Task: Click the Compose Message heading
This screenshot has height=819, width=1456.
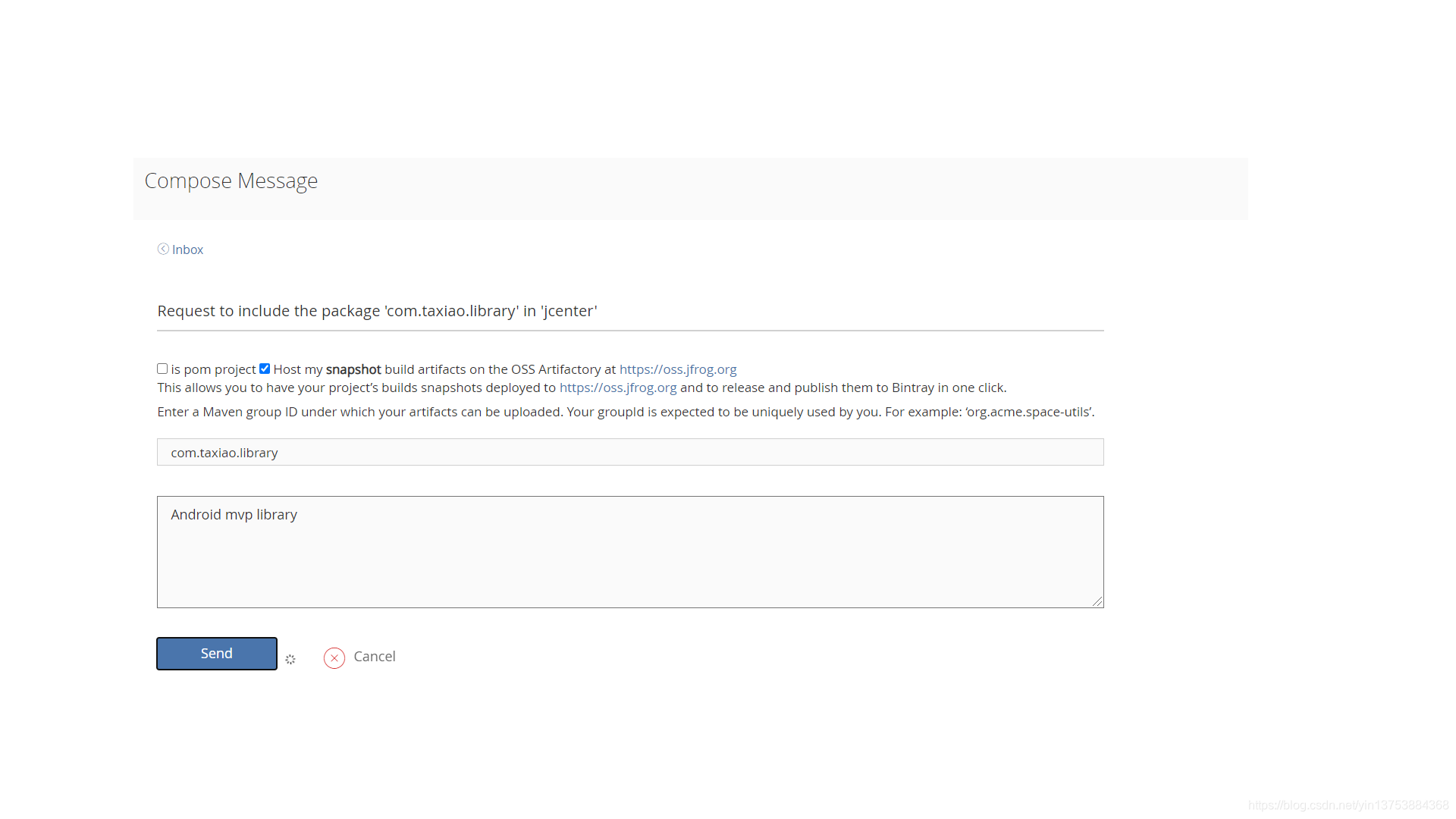Action: tap(231, 181)
